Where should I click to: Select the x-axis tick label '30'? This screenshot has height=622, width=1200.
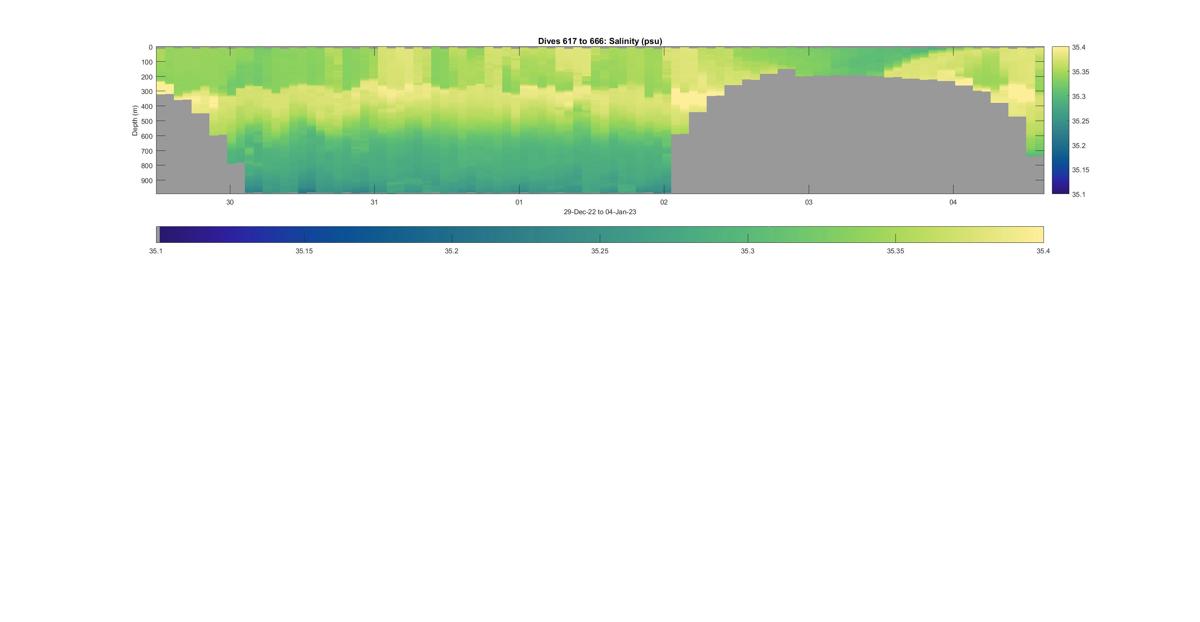click(230, 202)
